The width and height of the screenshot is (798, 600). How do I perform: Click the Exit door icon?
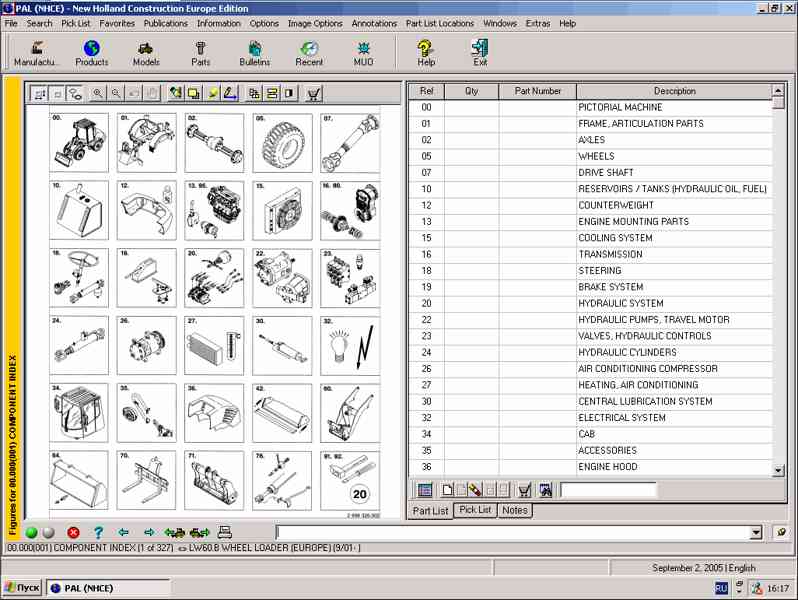coord(480,53)
